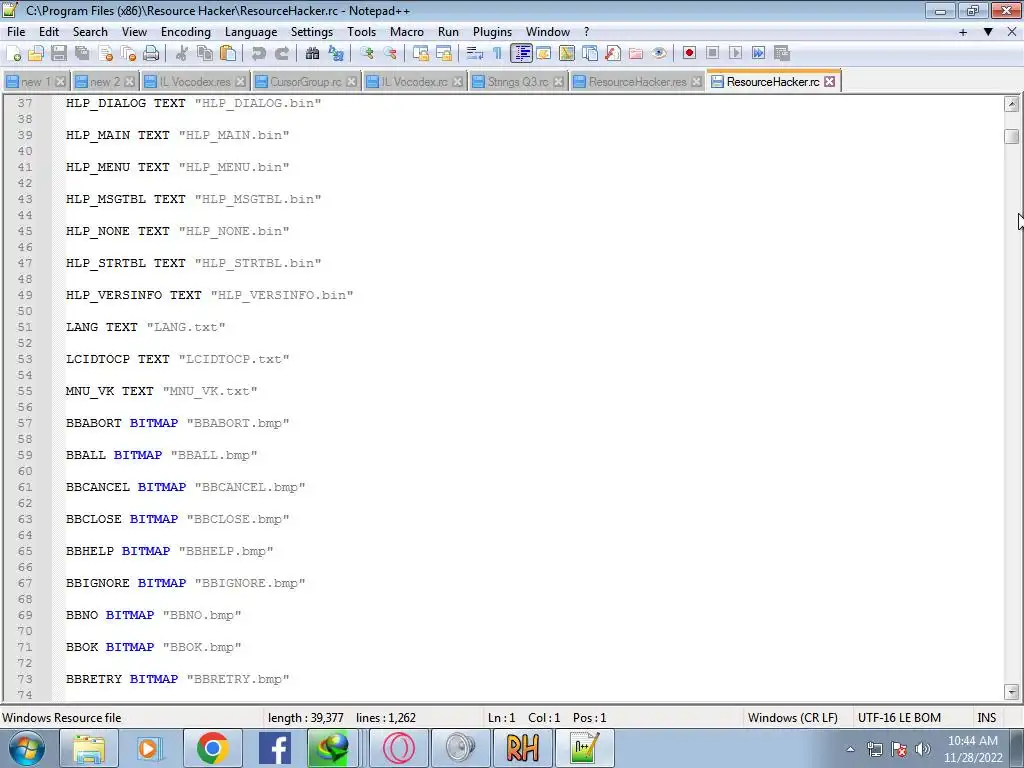
Task: Run macro multiple times icon
Action: 758,54
